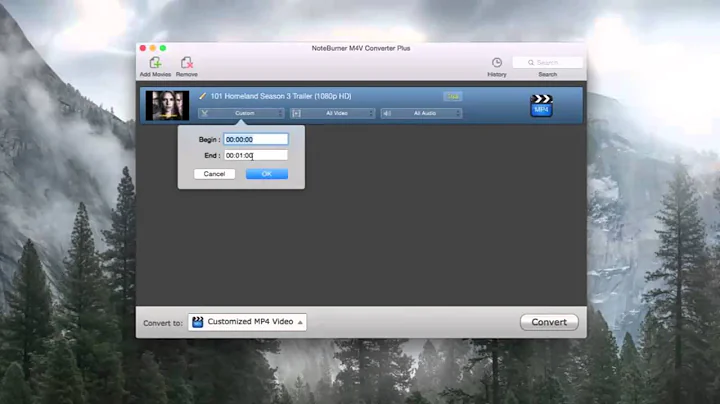Click the Convert button

(549, 322)
